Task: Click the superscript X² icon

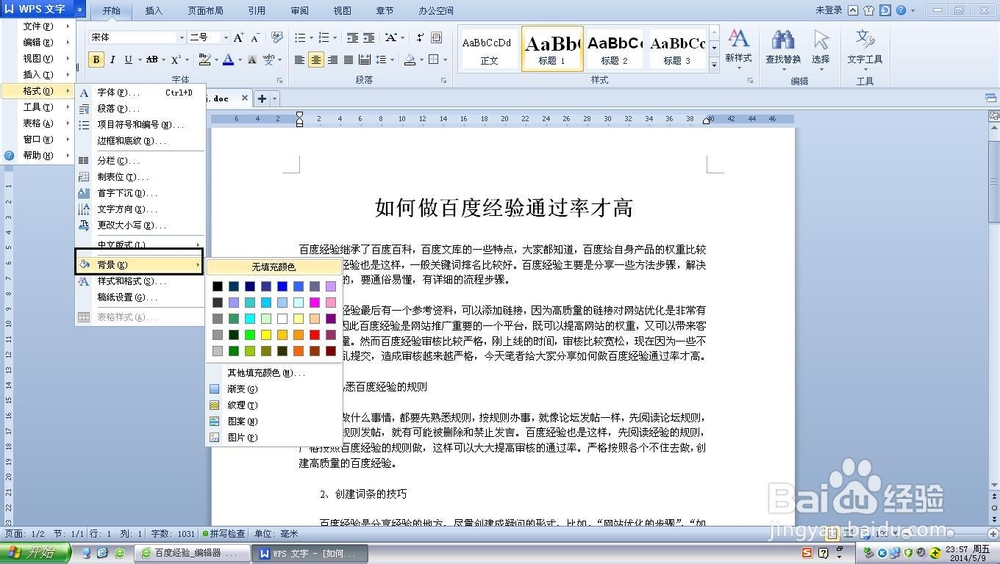Action: 176,59
